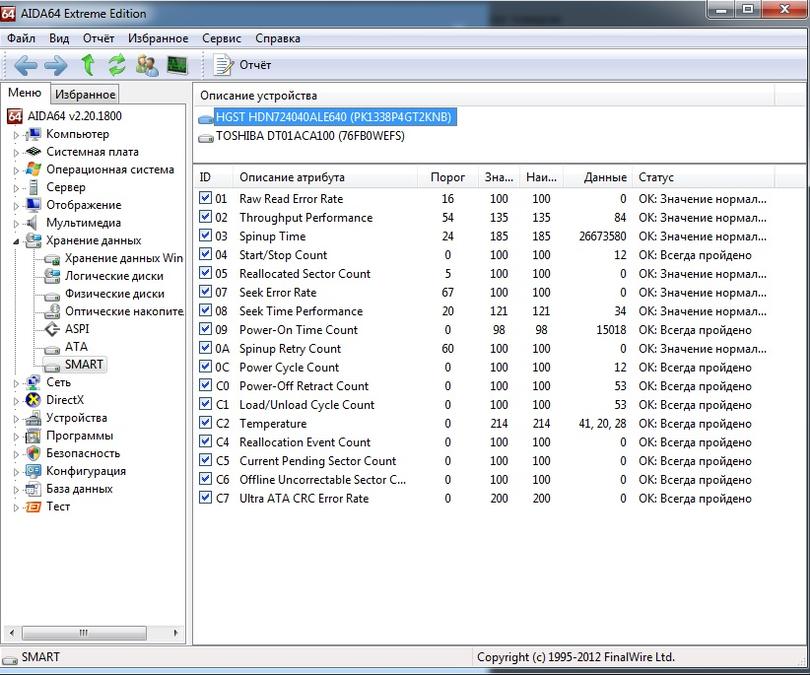Select the Тест benchmark icon
This screenshot has width=810, height=675.
[x=34, y=507]
